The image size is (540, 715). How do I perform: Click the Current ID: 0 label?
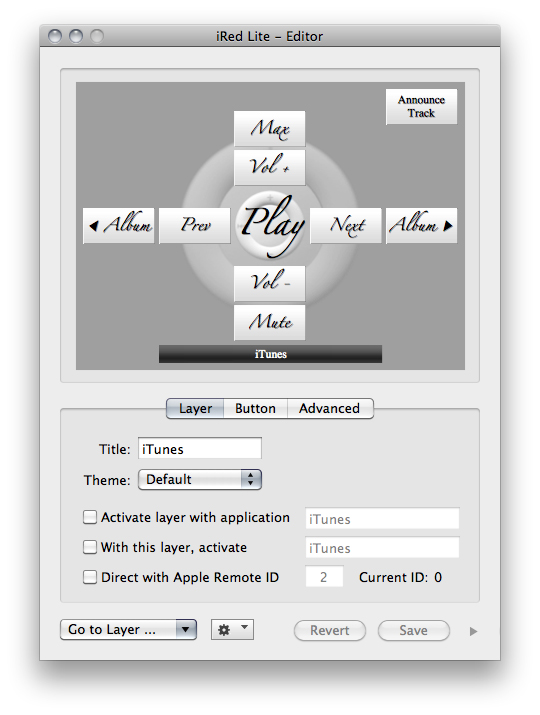tap(400, 577)
